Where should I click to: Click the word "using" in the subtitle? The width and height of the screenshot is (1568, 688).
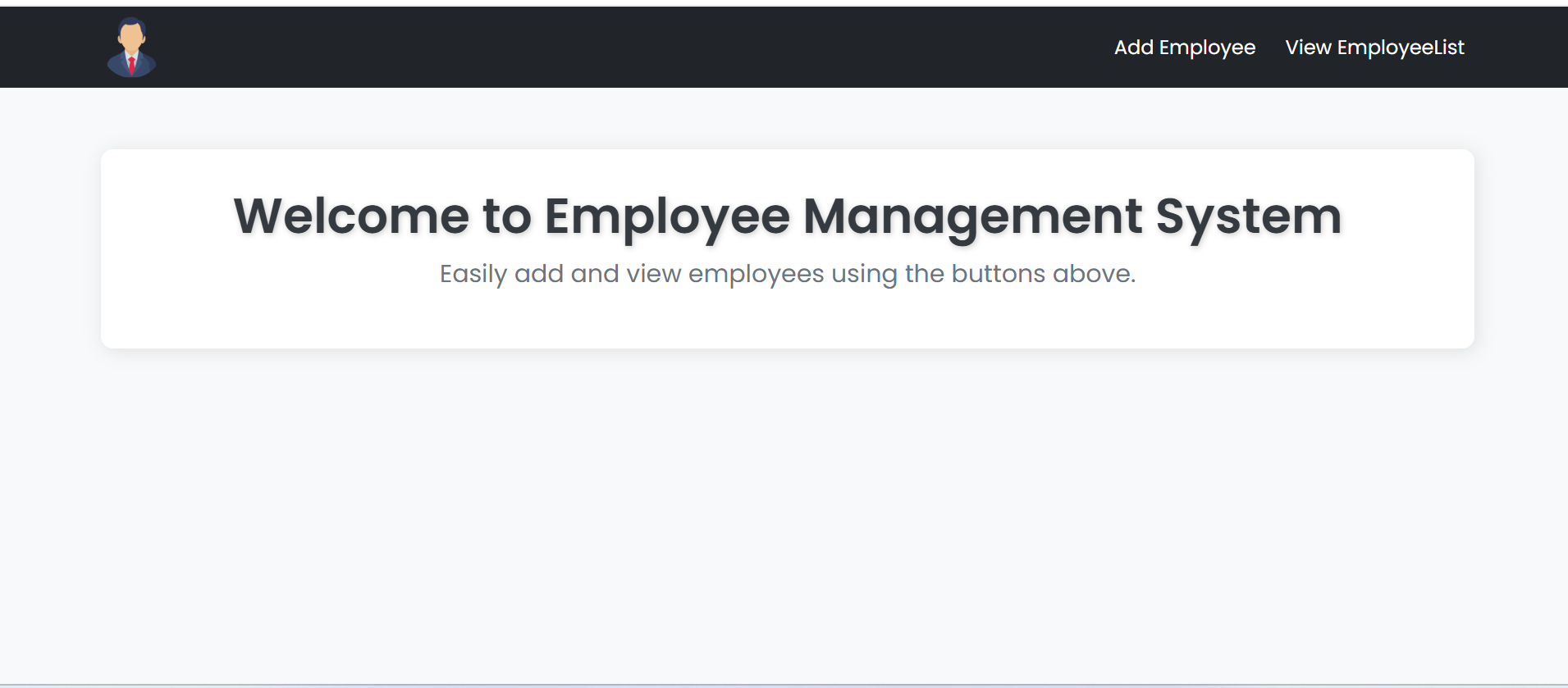864,274
